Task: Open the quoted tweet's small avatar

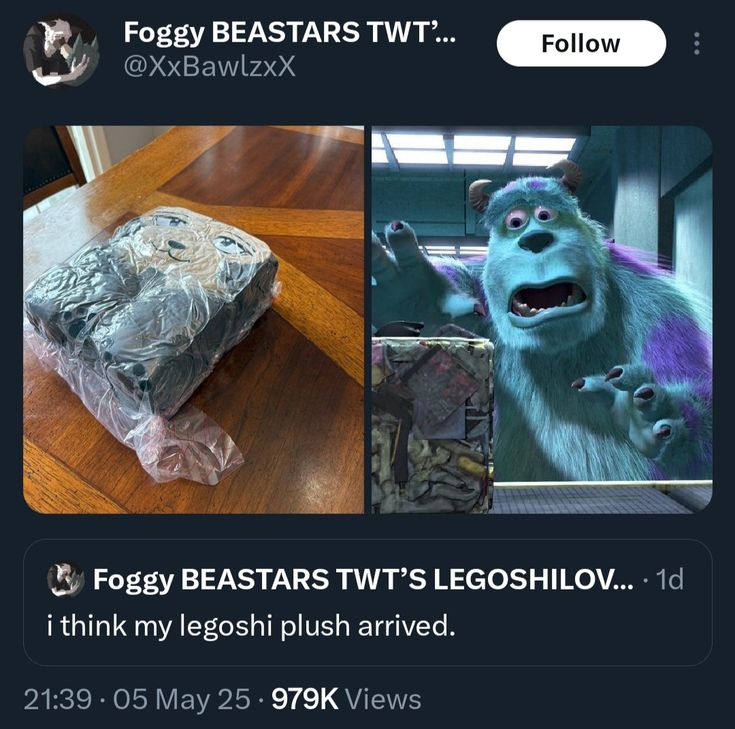Action: point(65,579)
